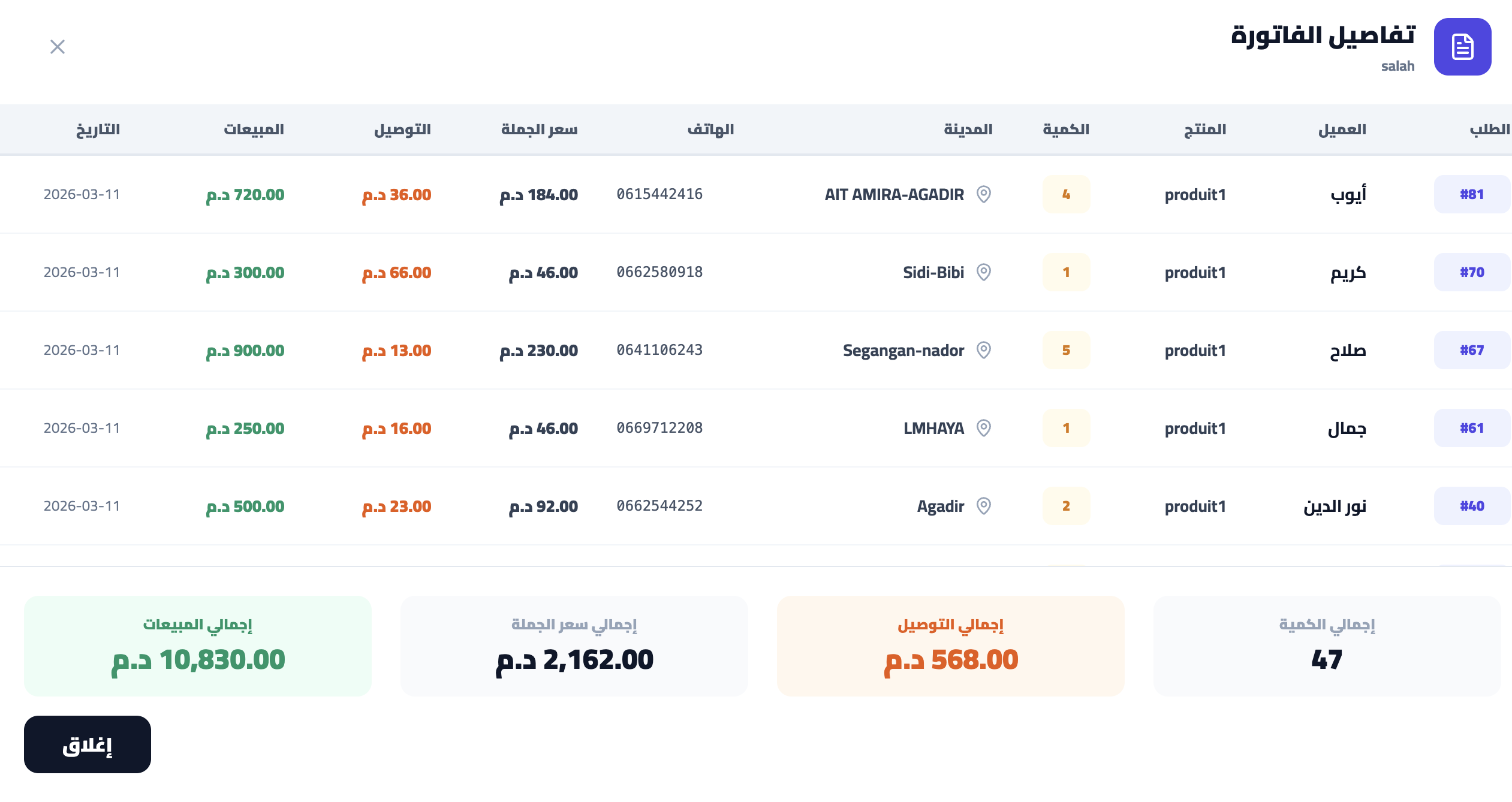Viewport: 1512px width, 802px height.
Task: Click the quantity badge showing 4
Action: coord(1066,194)
